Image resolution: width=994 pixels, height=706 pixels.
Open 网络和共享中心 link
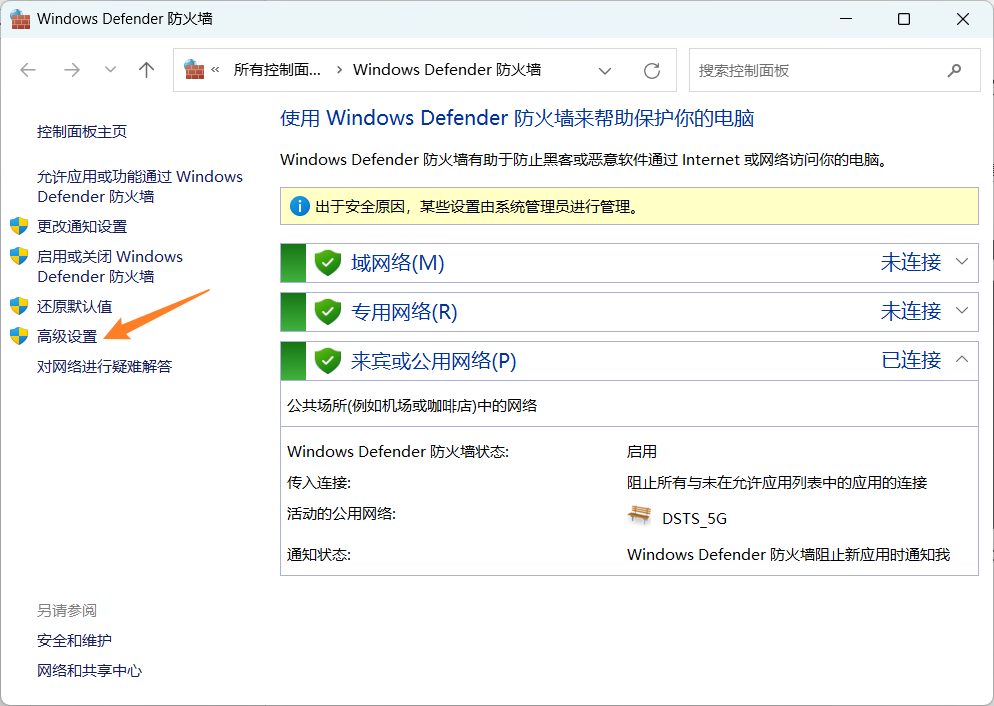click(x=89, y=670)
